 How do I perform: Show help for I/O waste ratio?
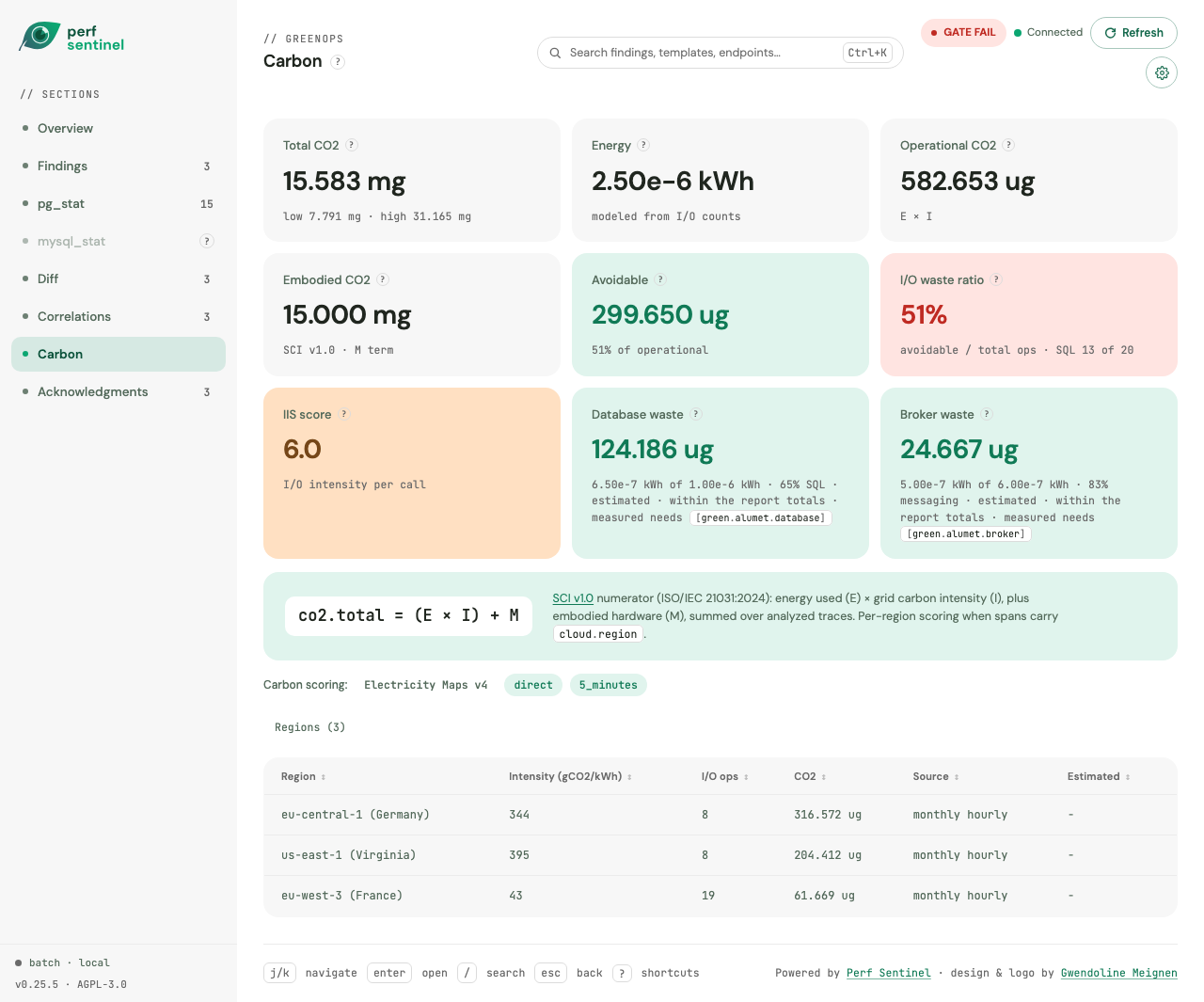pyautogui.click(x=996, y=279)
